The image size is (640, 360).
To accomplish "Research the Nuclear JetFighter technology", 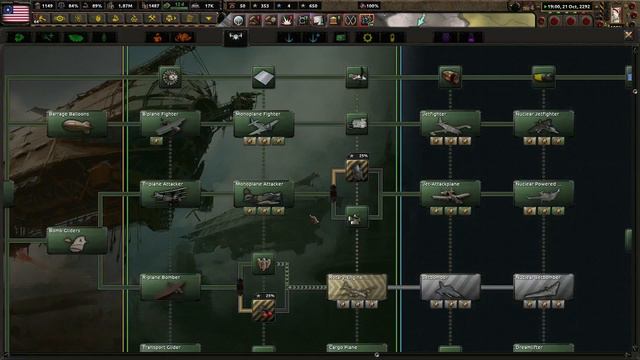I will pyautogui.click(x=543, y=124).
